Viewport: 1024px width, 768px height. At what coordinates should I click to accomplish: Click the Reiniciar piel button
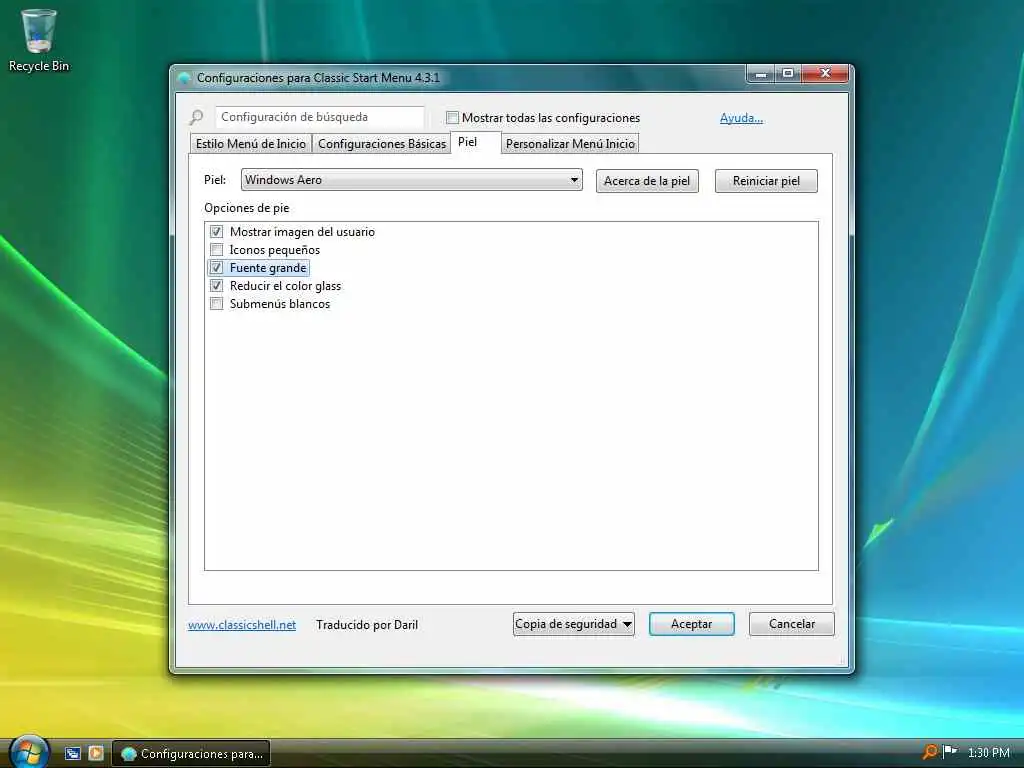766,181
